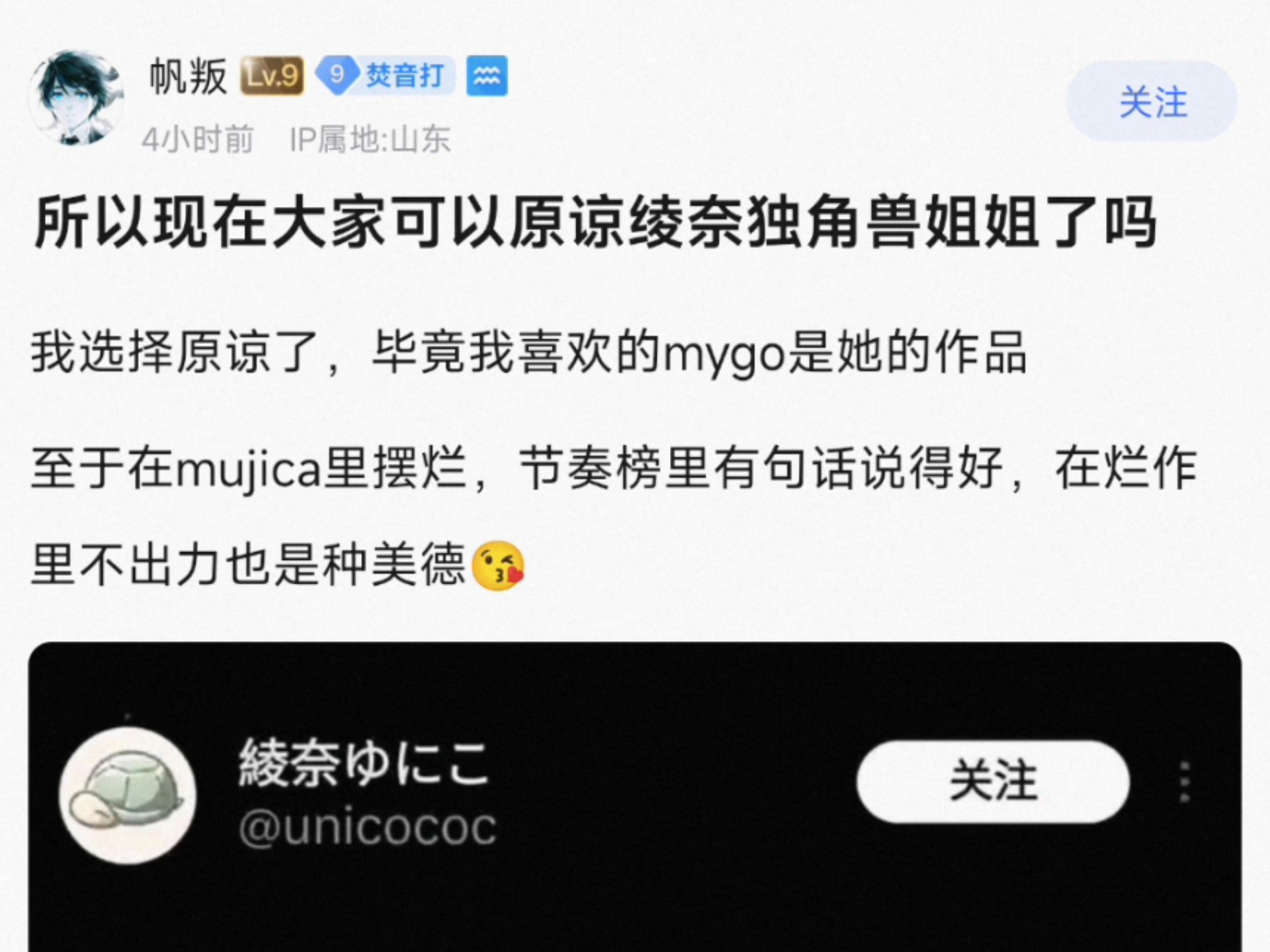1270x952 pixels.
Task: Tap the Lv.9 level badge
Action: [x=272, y=76]
